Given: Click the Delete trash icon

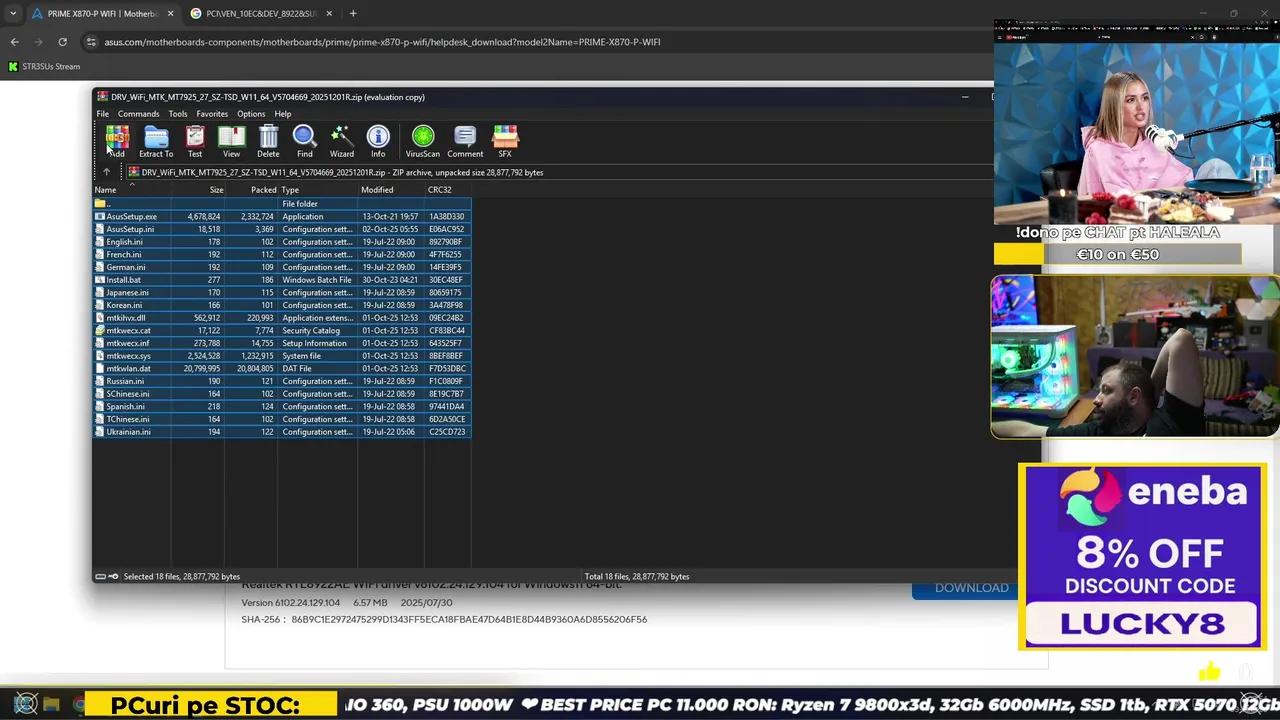Looking at the screenshot, I should coord(268,141).
